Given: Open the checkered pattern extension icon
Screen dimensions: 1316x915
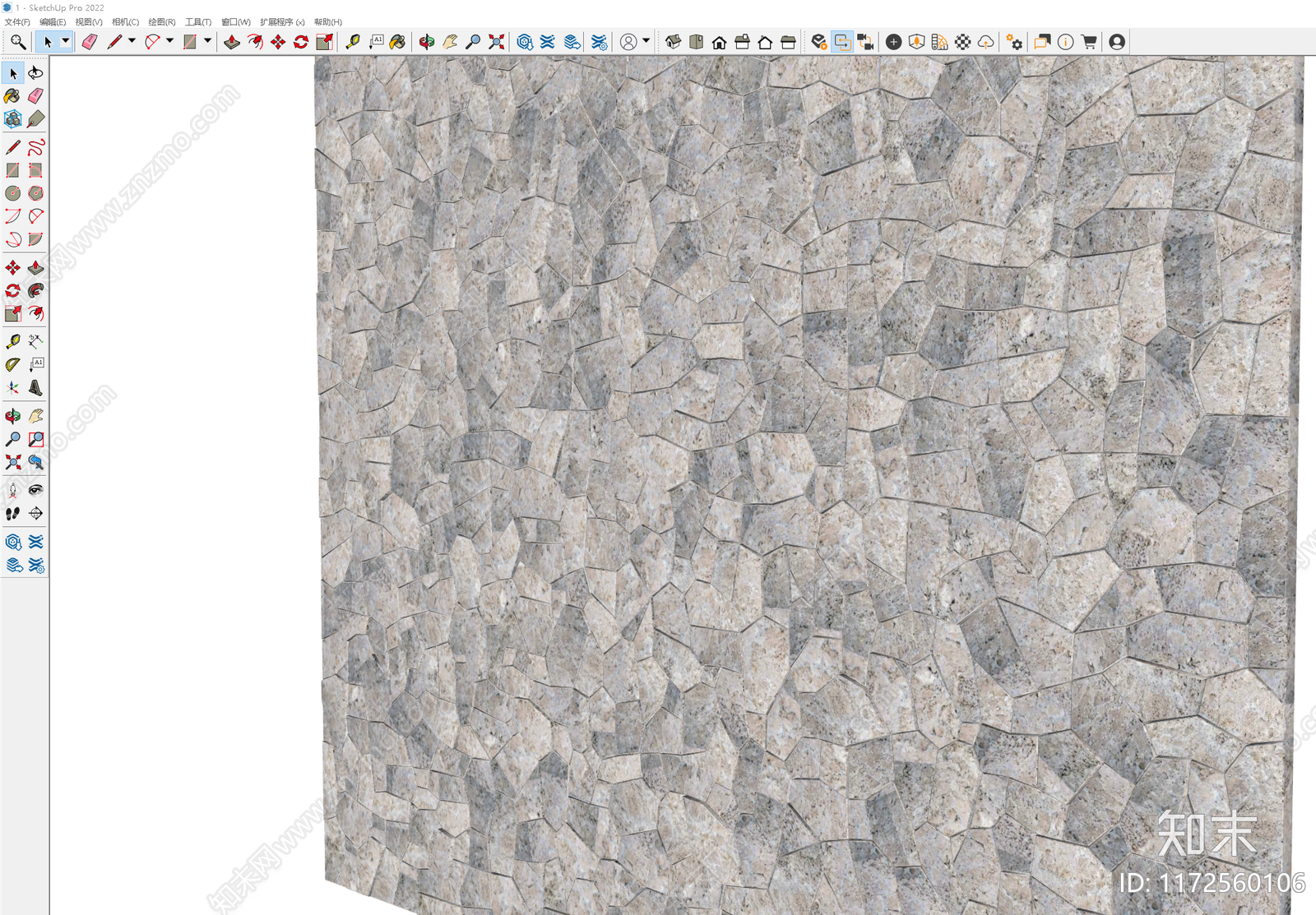Looking at the screenshot, I should (x=962, y=42).
